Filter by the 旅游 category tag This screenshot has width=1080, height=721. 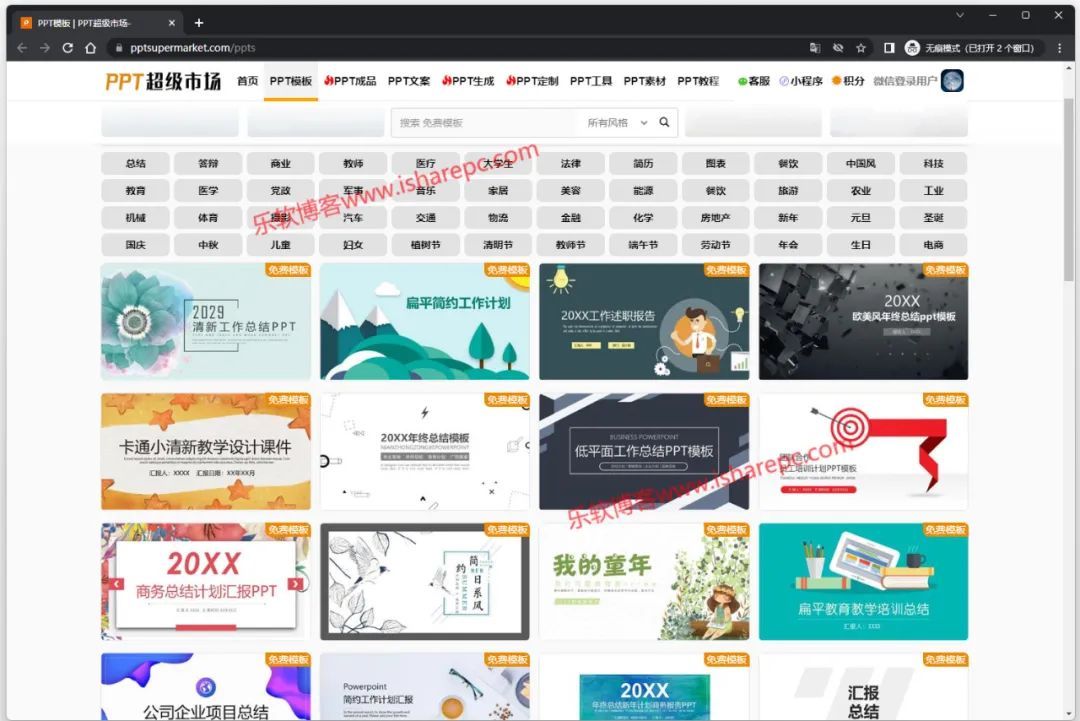(789, 190)
